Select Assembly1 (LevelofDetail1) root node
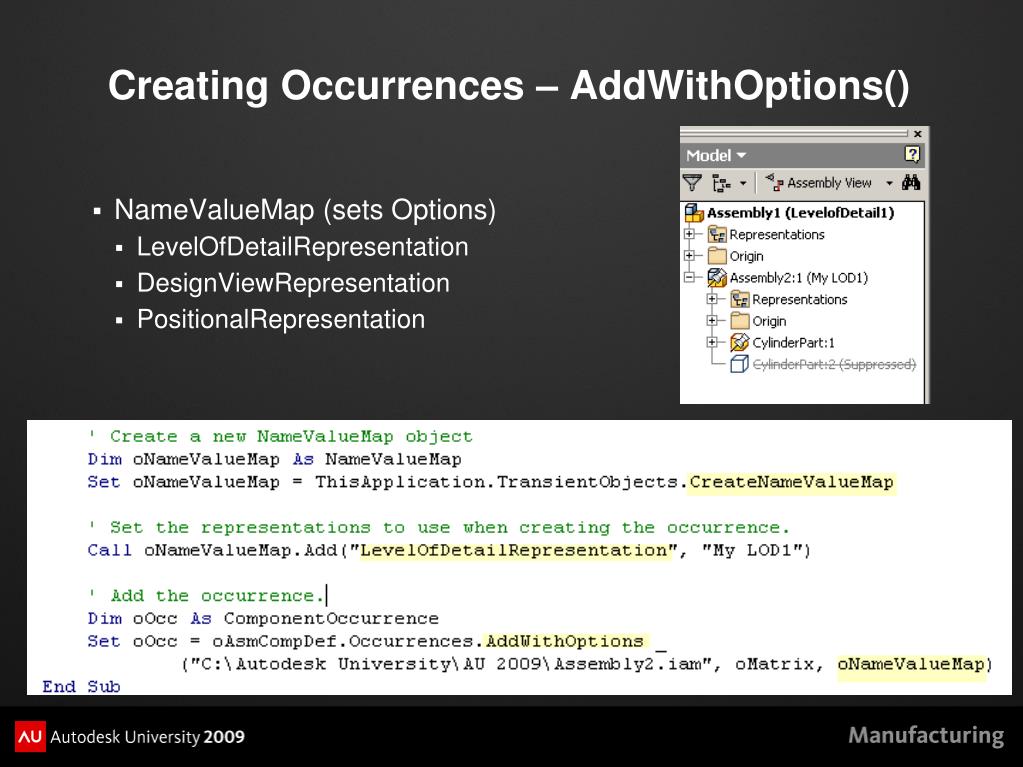 pyautogui.click(x=801, y=213)
